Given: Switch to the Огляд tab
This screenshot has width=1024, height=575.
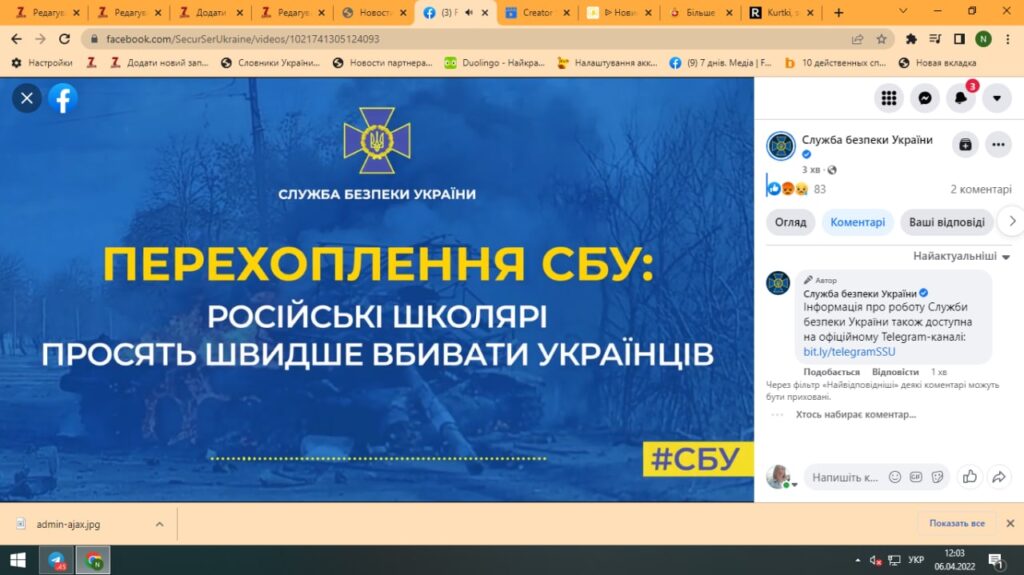Looking at the screenshot, I should (x=790, y=222).
